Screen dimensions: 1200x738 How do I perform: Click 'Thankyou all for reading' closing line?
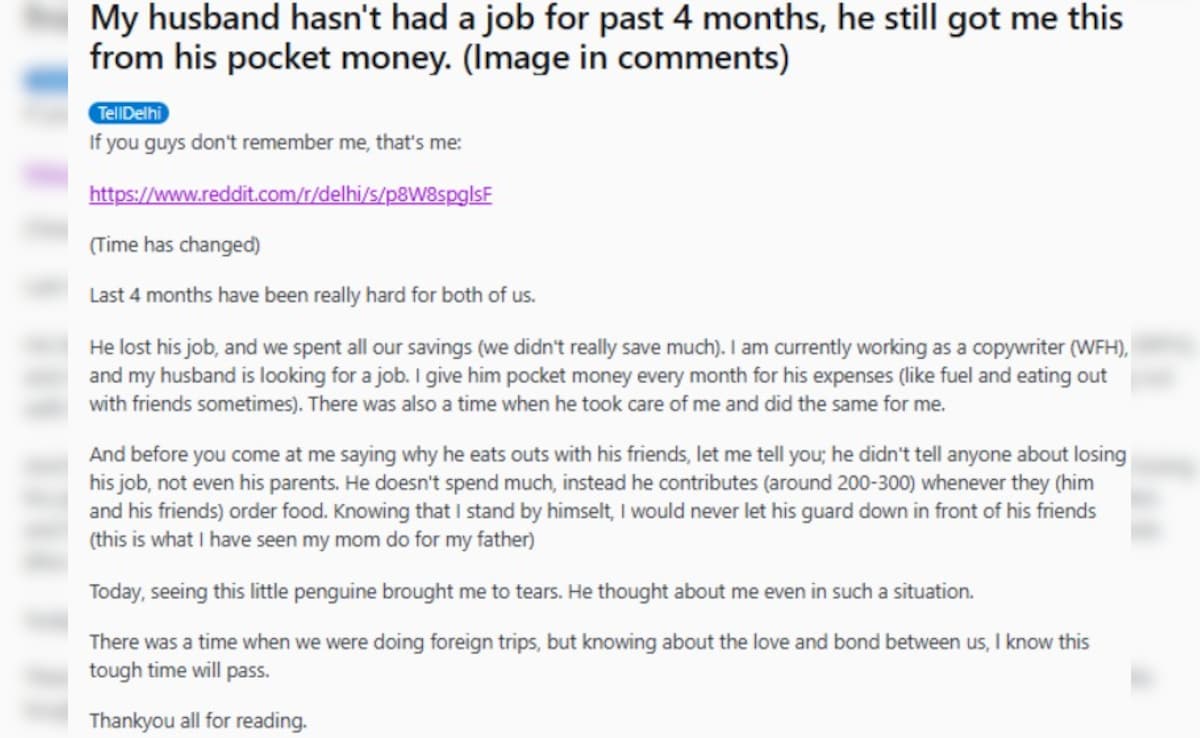198,720
